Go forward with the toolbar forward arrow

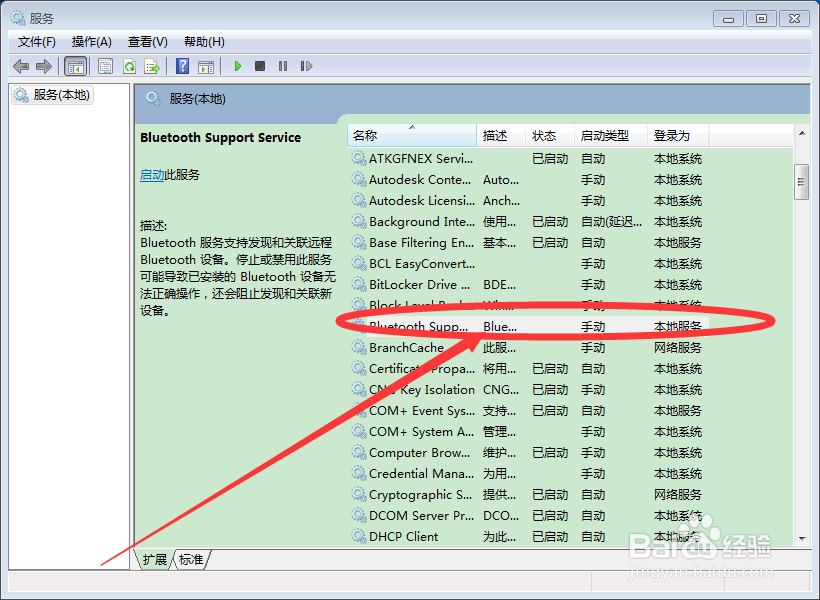coord(43,66)
